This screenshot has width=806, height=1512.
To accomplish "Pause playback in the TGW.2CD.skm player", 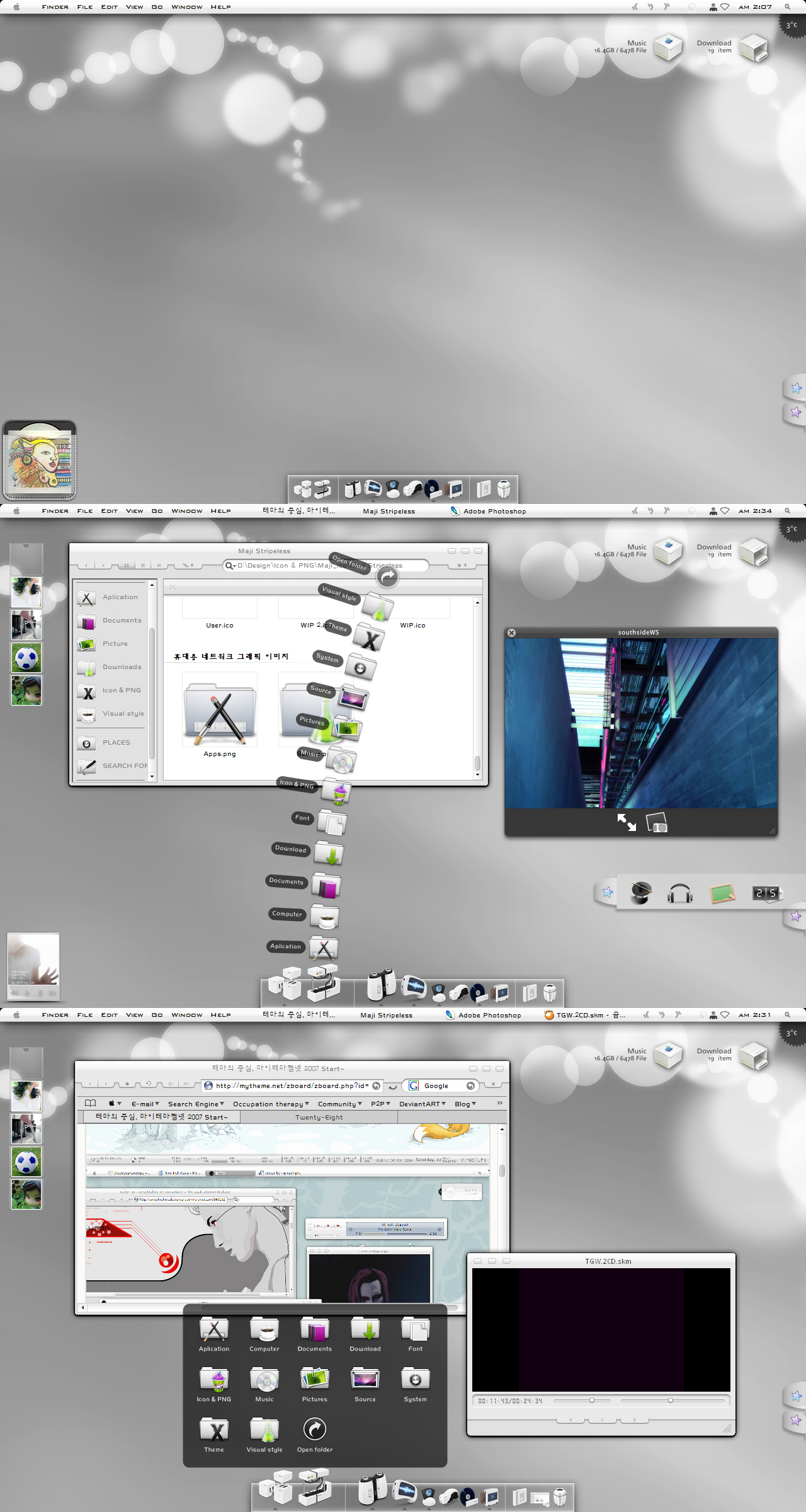I will coord(602,1420).
